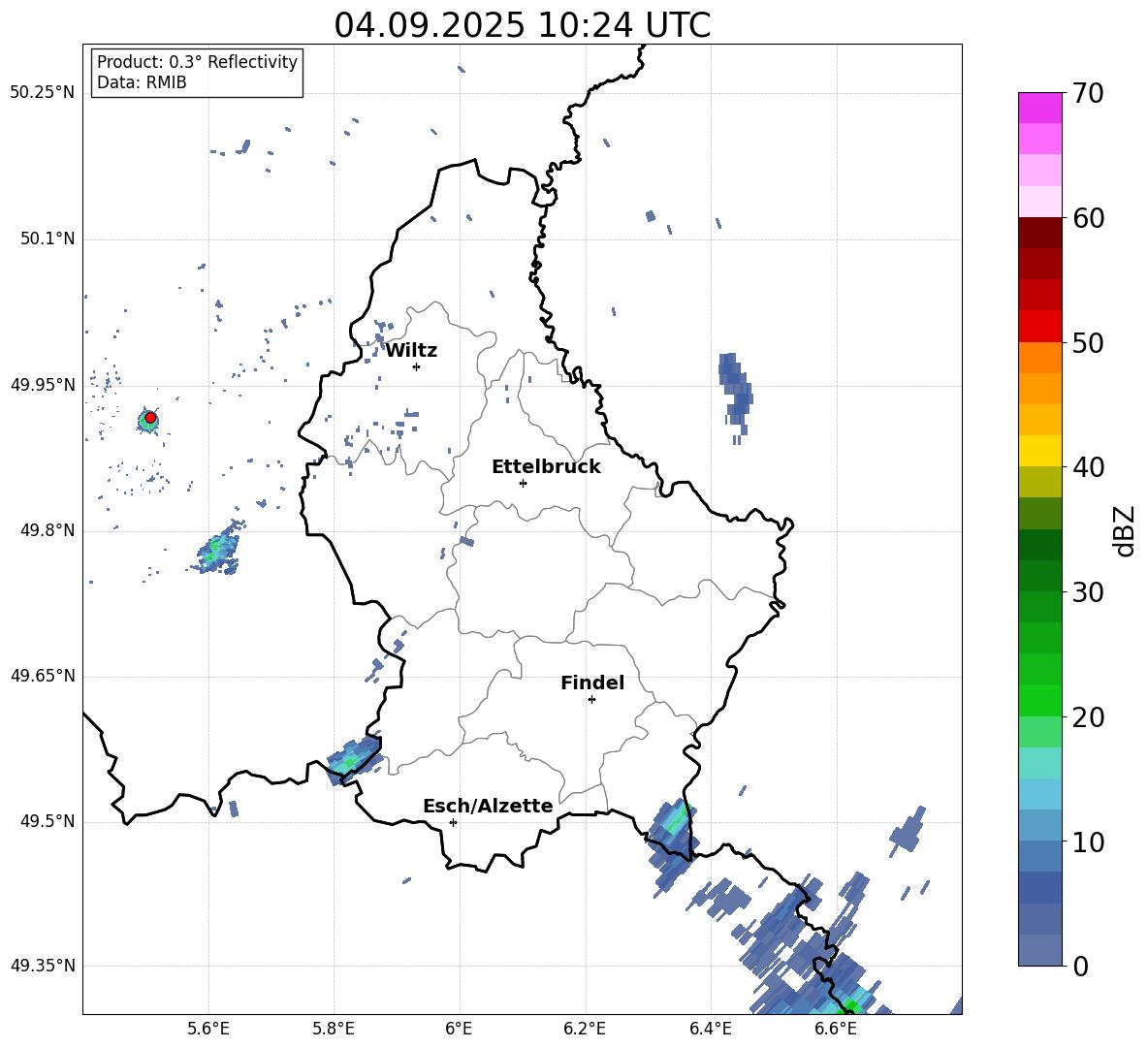Click the 49.8°N latitude label

click(48, 530)
